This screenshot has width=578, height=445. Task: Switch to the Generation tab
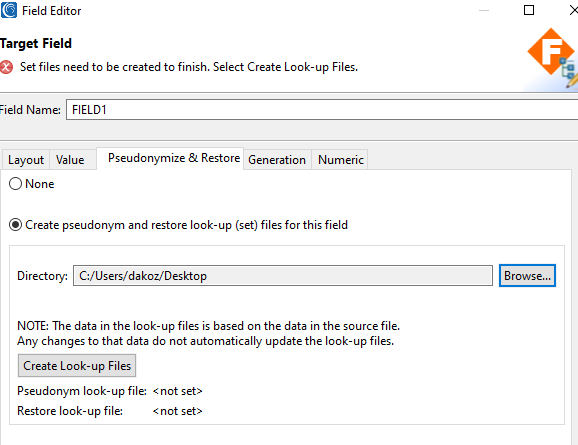point(277,160)
